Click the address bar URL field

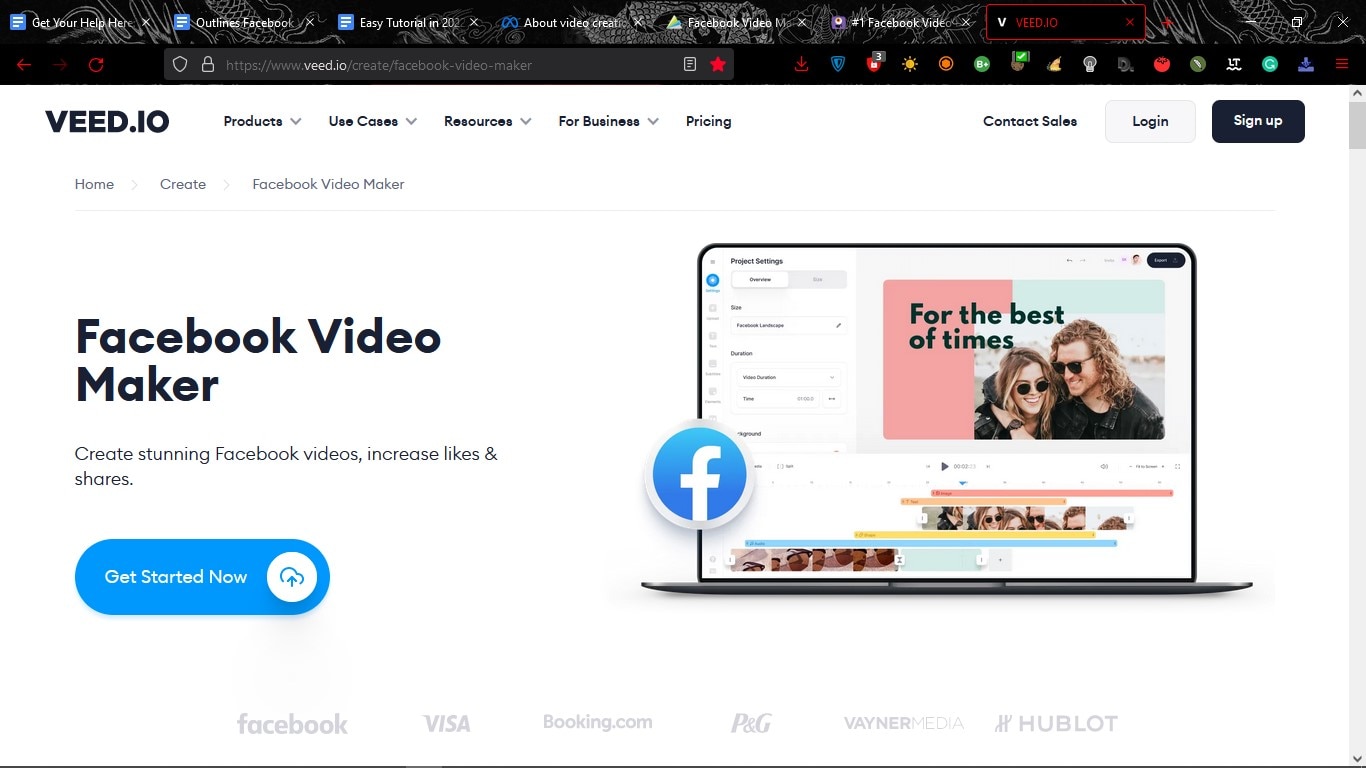point(450,65)
